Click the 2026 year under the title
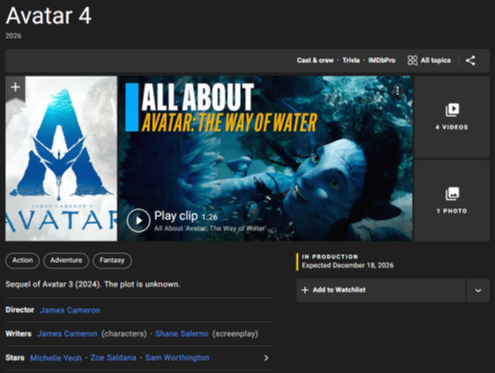The width and height of the screenshot is (495, 373). [x=13, y=36]
